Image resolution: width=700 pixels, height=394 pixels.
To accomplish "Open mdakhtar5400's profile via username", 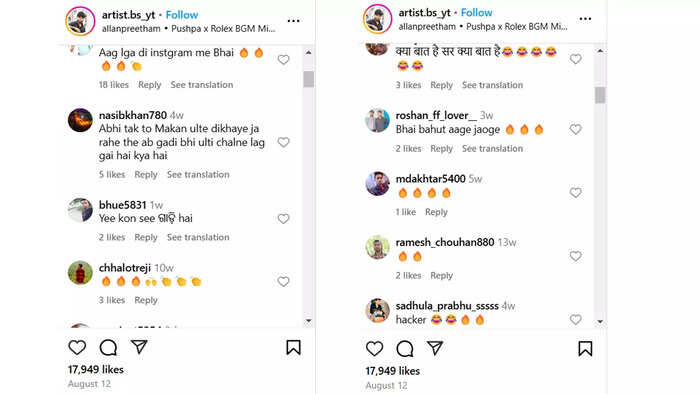I will [430, 179].
